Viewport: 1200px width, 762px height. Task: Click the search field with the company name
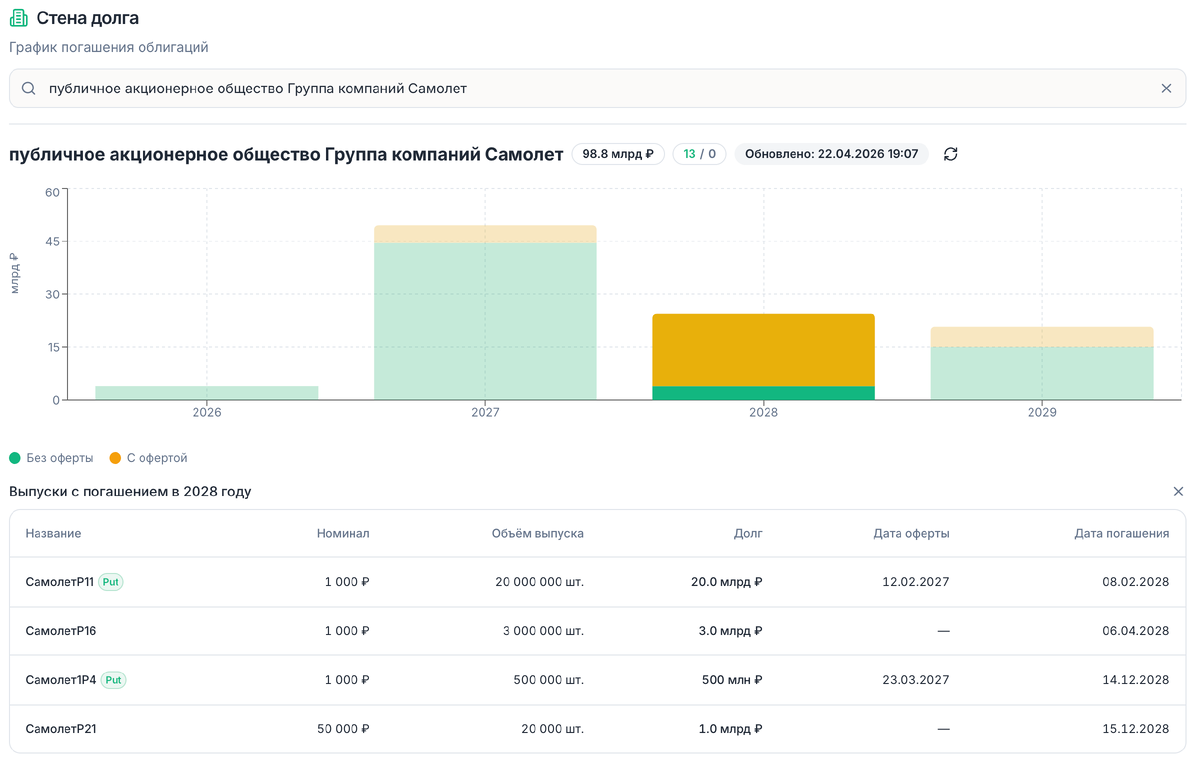(598, 88)
